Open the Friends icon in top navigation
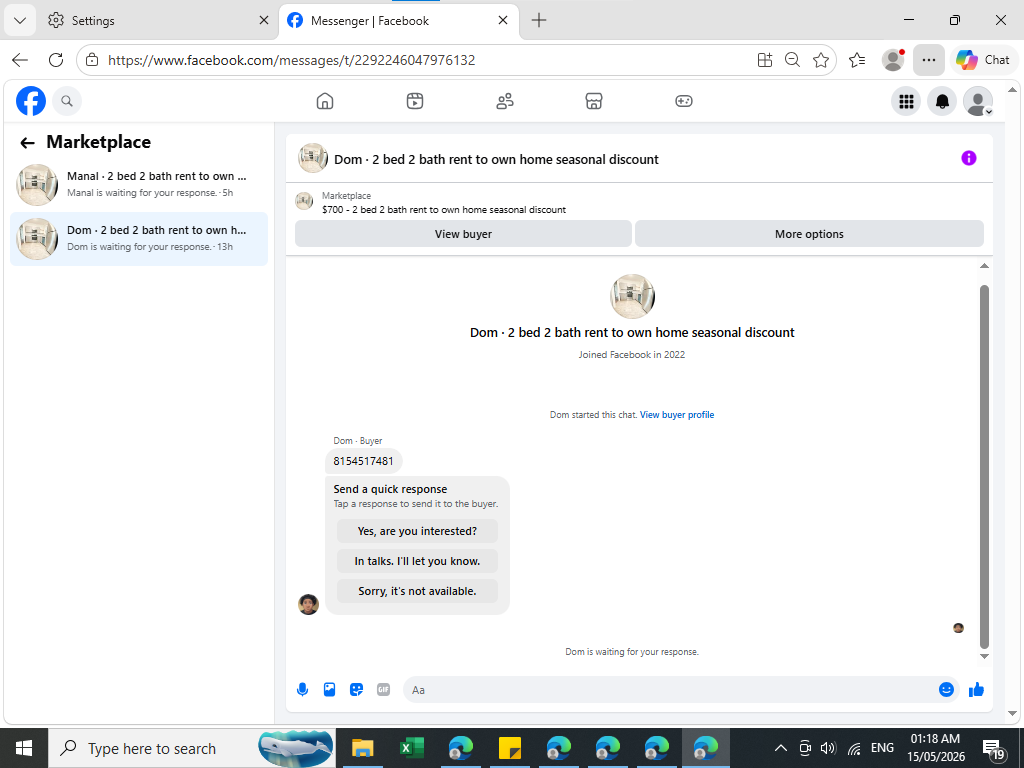 pos(505,101)
